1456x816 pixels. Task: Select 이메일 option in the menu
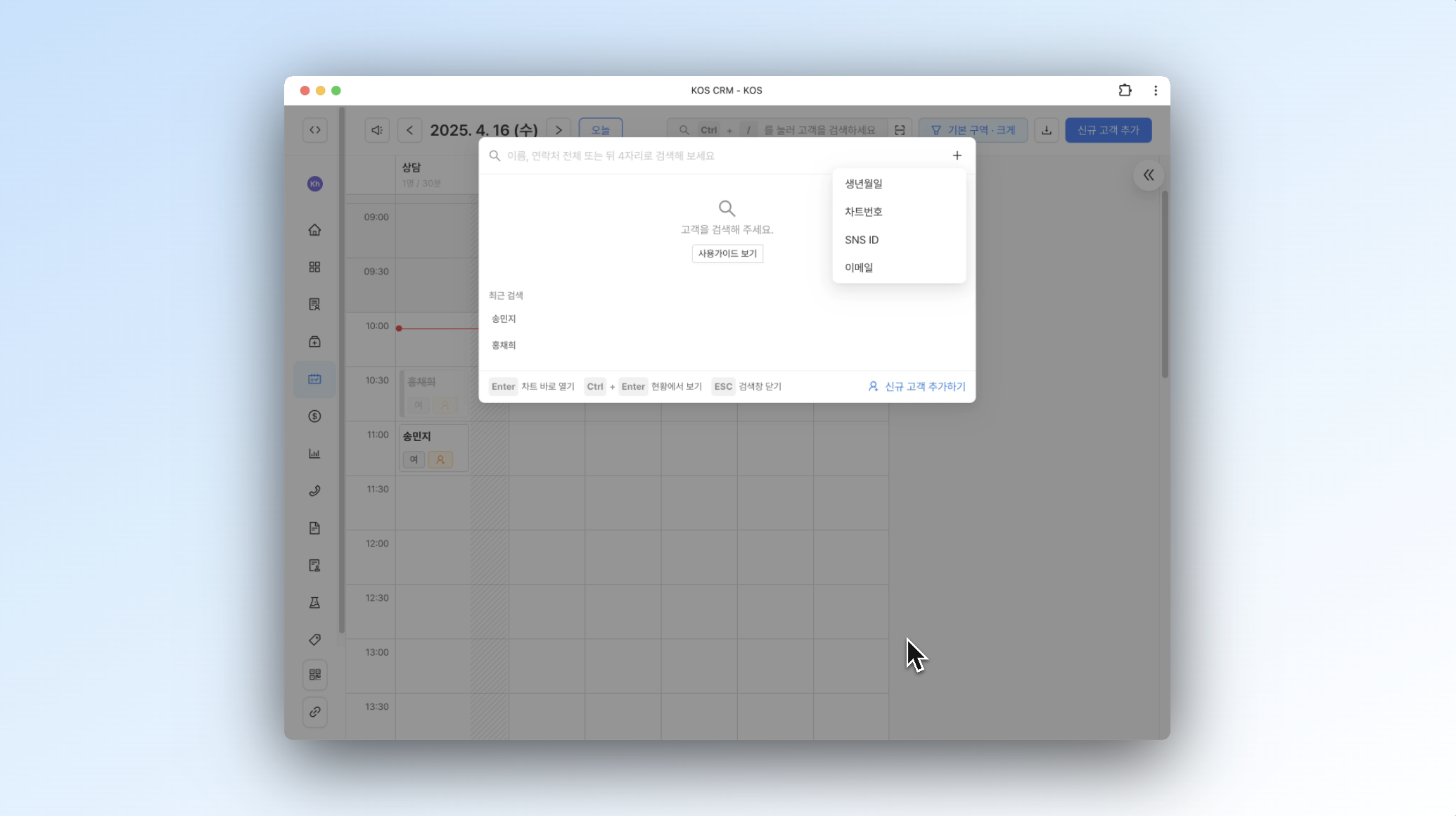pyautogui.click(x=859, y=267)
